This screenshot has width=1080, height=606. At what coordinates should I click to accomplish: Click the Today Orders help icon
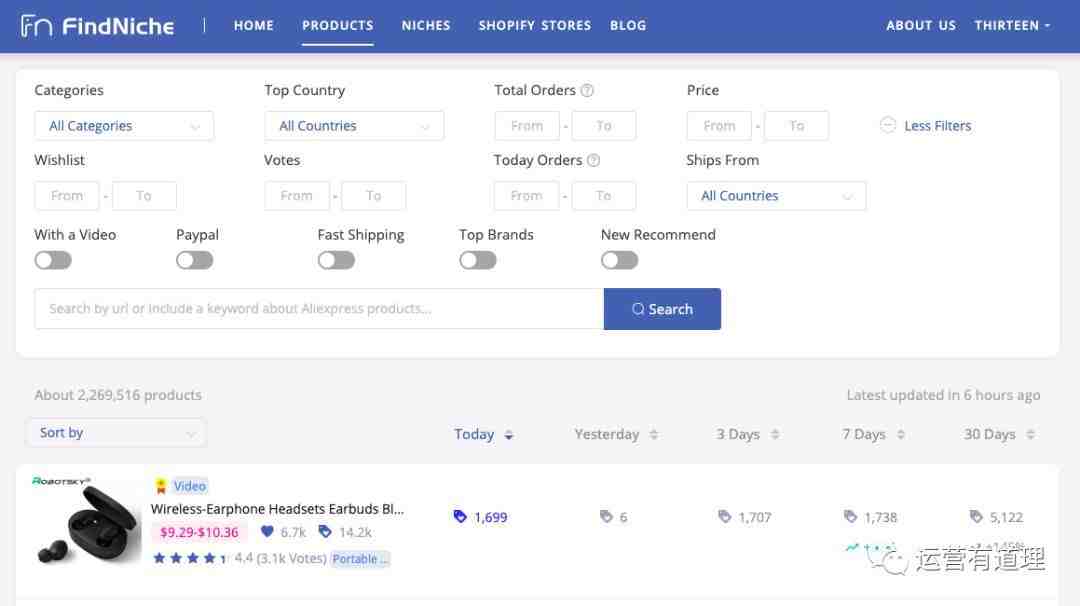593,160
